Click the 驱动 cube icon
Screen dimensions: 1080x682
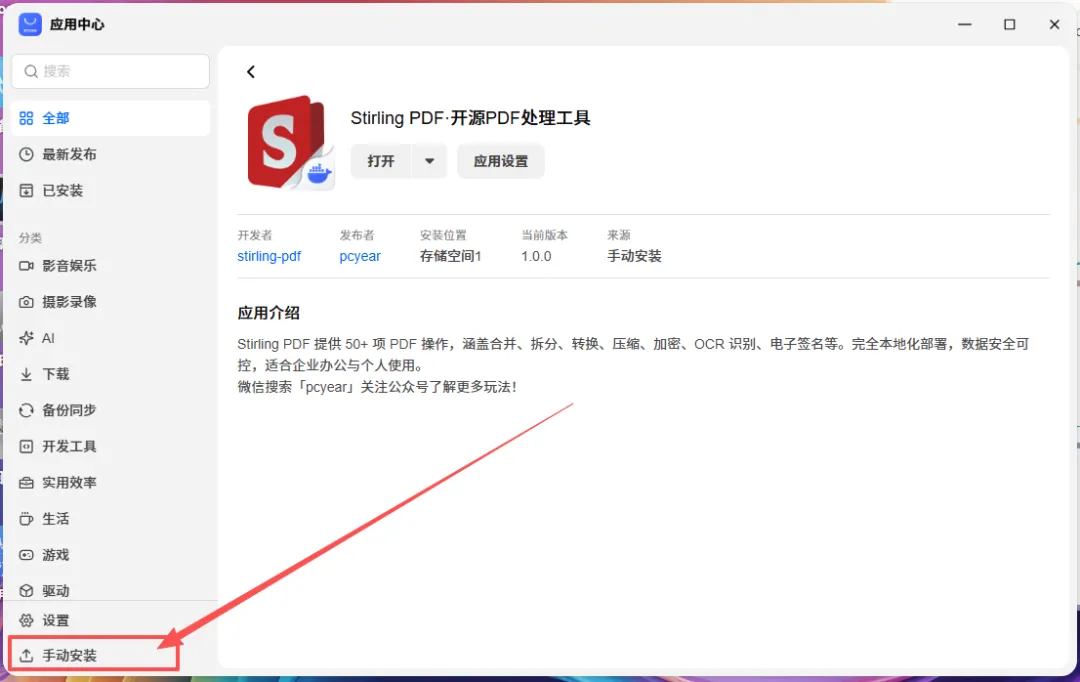26,591
